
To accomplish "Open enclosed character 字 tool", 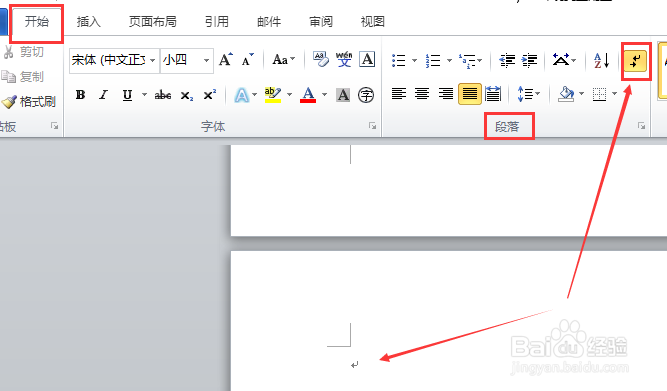I will (x=366, y=95).
